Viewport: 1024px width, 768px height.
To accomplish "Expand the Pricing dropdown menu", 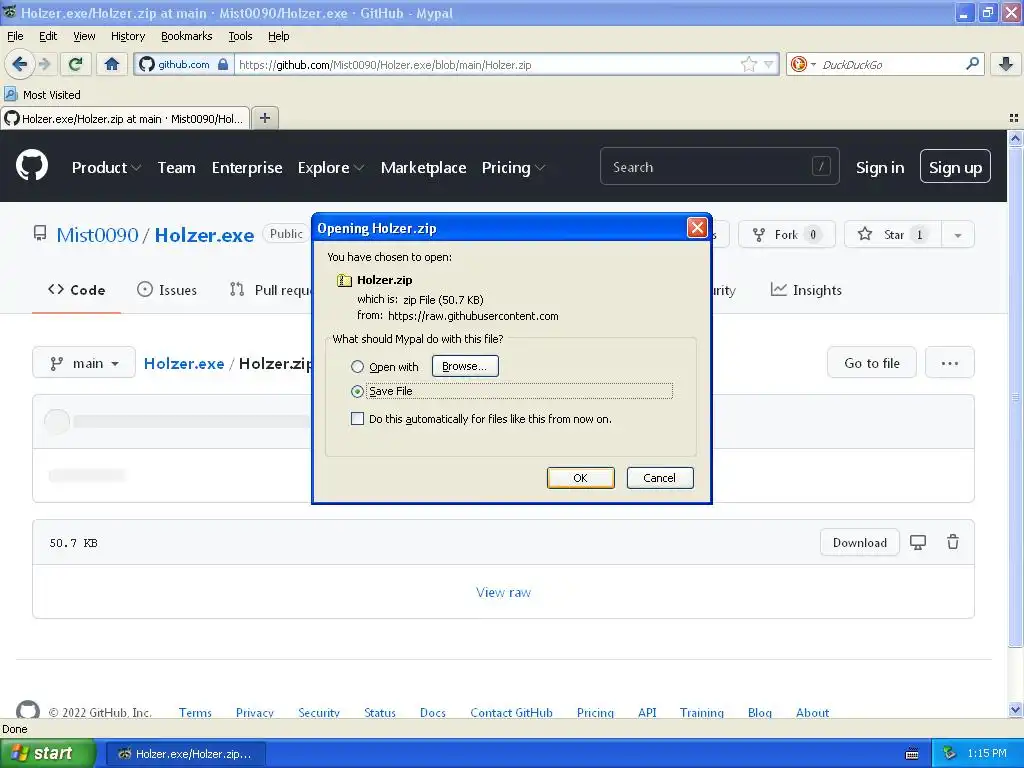I will click(513, 168).
